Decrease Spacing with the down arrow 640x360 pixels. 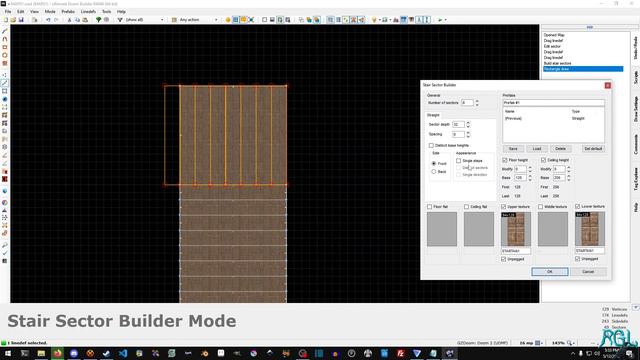click(468, 136)
